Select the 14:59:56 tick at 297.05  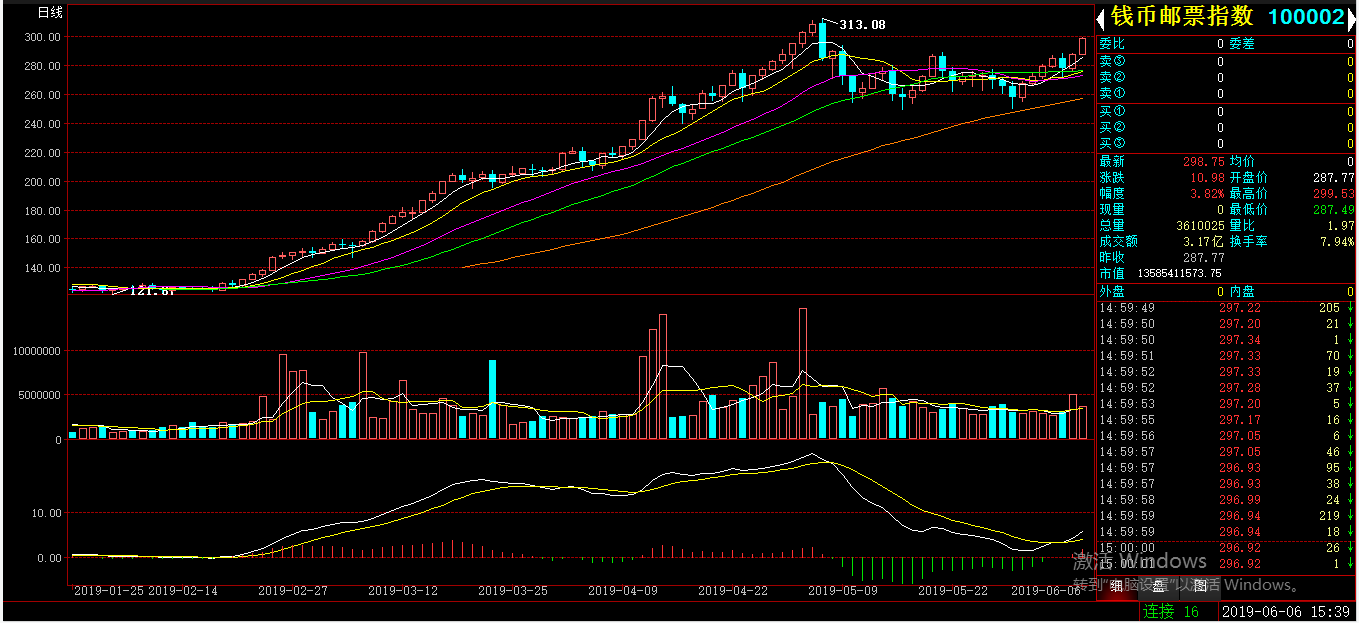1226,436
